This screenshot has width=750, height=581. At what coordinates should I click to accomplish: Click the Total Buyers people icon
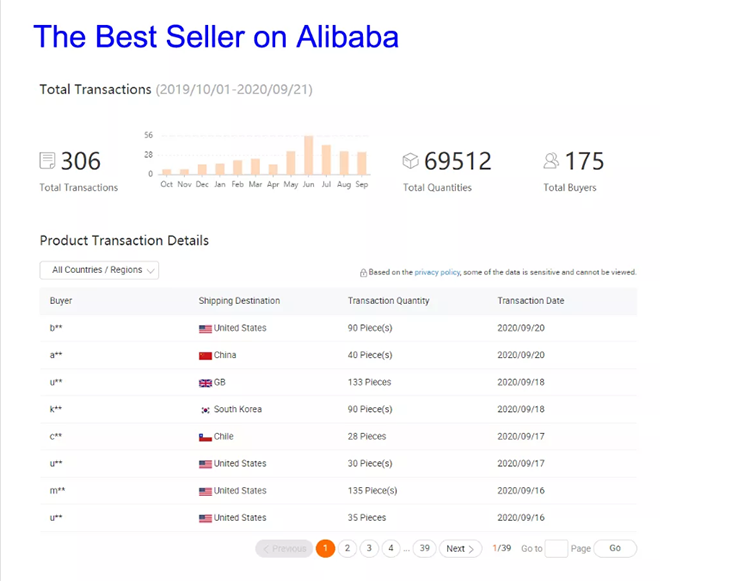click(551, 161)
